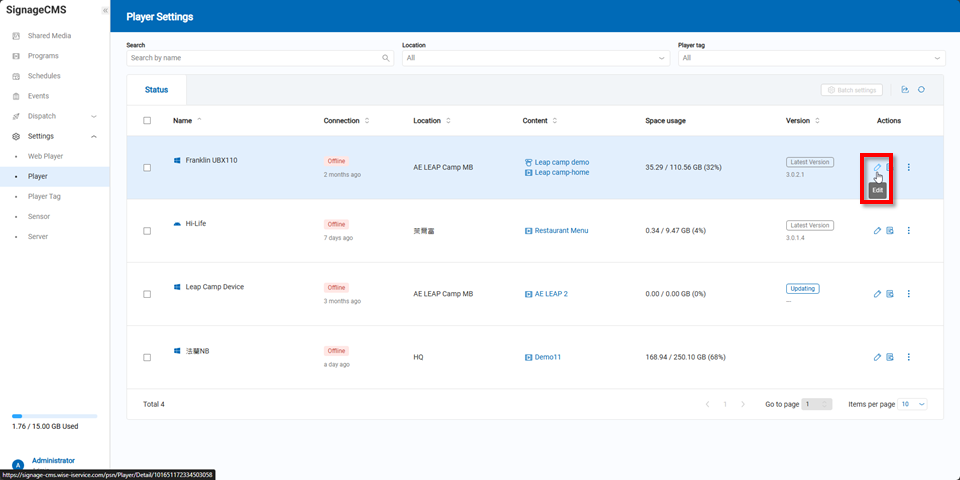Screen dimensions: 960x480
Task: Collapse the sidebar using the double-arrow icon
Action: coord(105,10)
